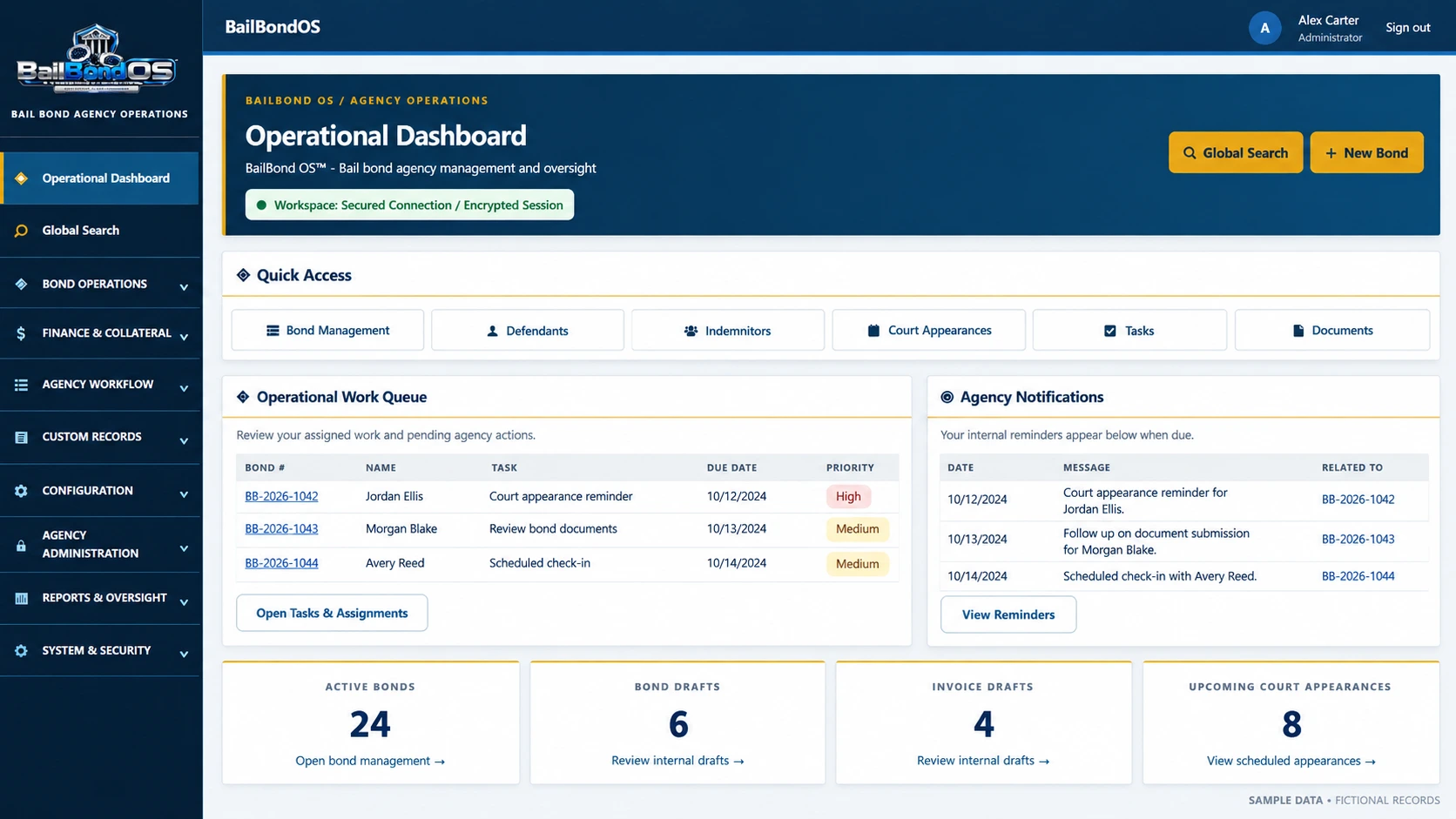
Task: Click the Bond Operations diamond icon
Action: click(x=22, y=285)
